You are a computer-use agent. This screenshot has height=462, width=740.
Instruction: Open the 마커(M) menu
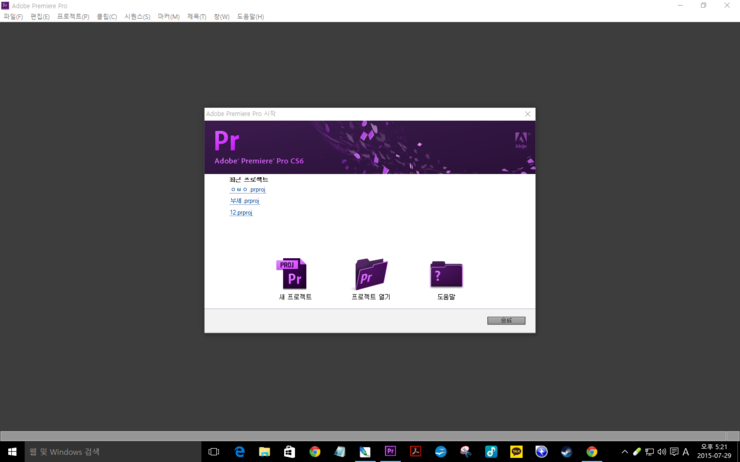tap(168, 17)
